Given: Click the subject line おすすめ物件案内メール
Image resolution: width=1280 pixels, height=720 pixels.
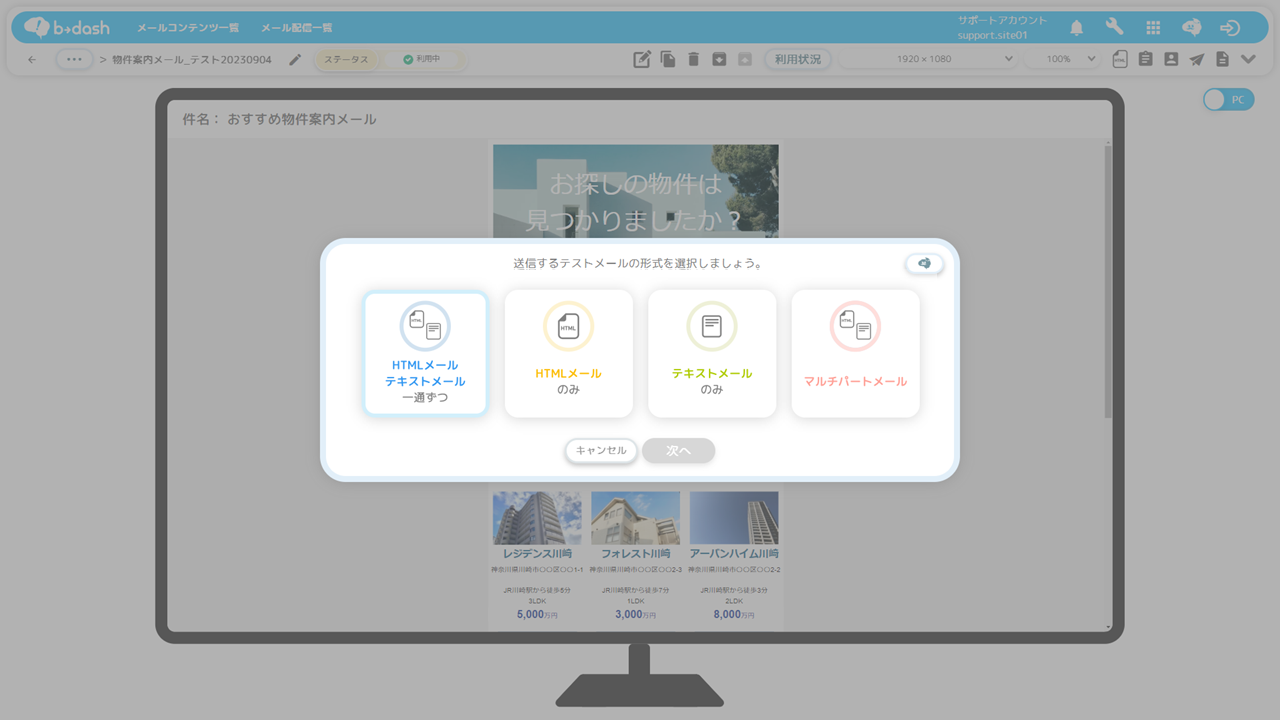Looking at the screenshot, I should pos(302,119).
